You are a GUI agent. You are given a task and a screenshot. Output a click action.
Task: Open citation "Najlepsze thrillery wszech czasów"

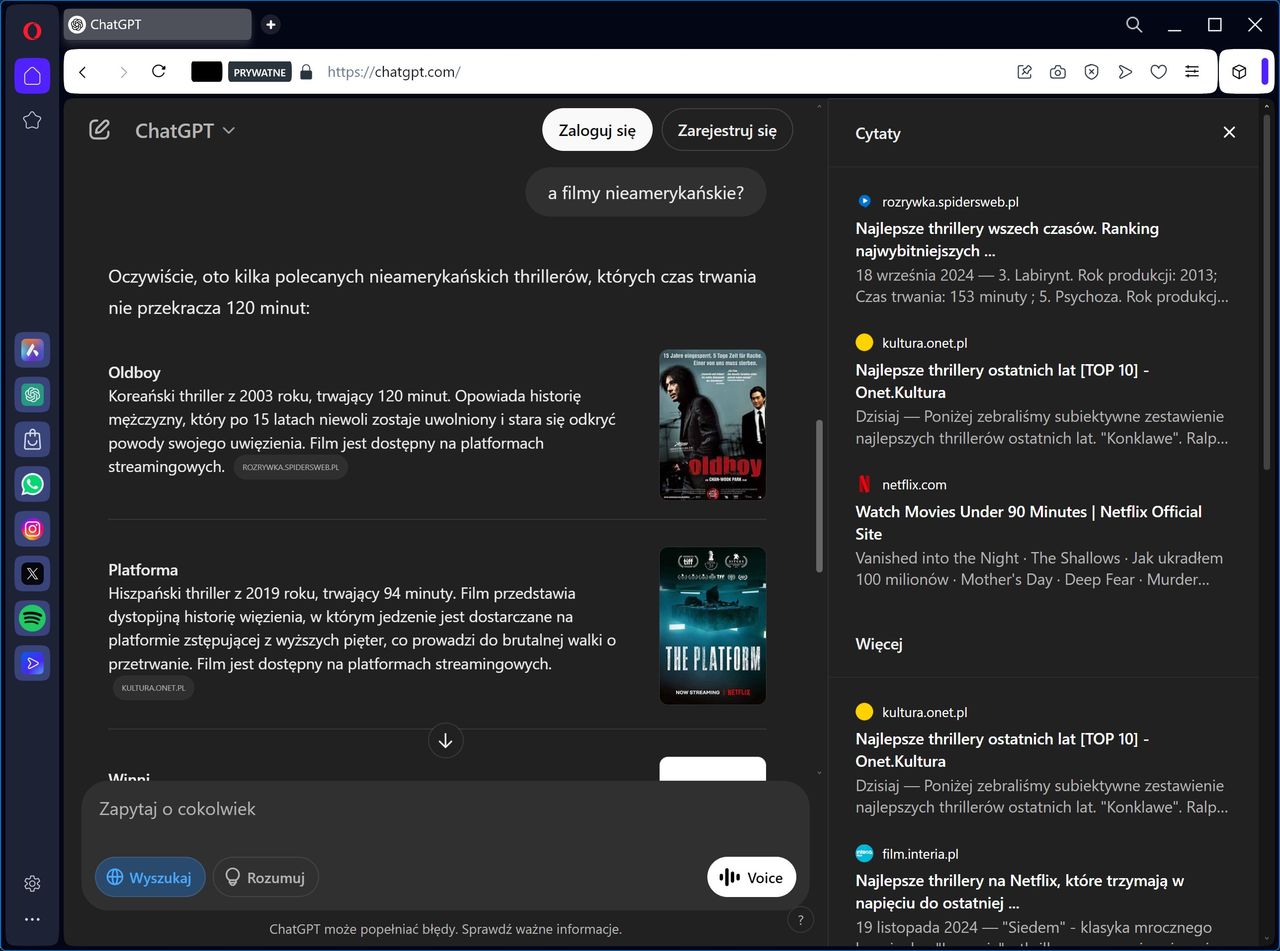pyautogui.click(x=1007, y=239)
